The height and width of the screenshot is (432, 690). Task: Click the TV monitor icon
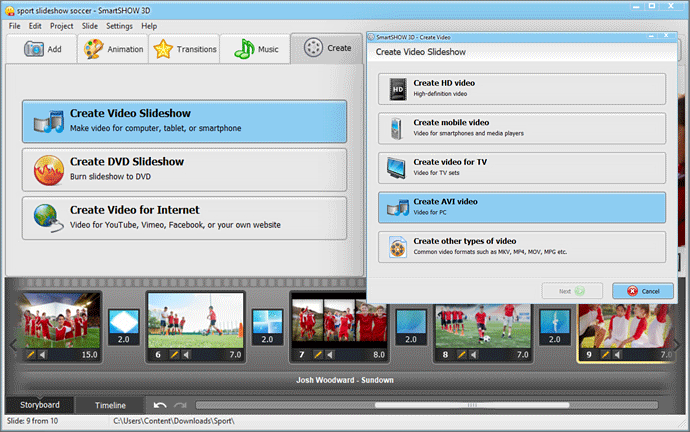point(396,168)
